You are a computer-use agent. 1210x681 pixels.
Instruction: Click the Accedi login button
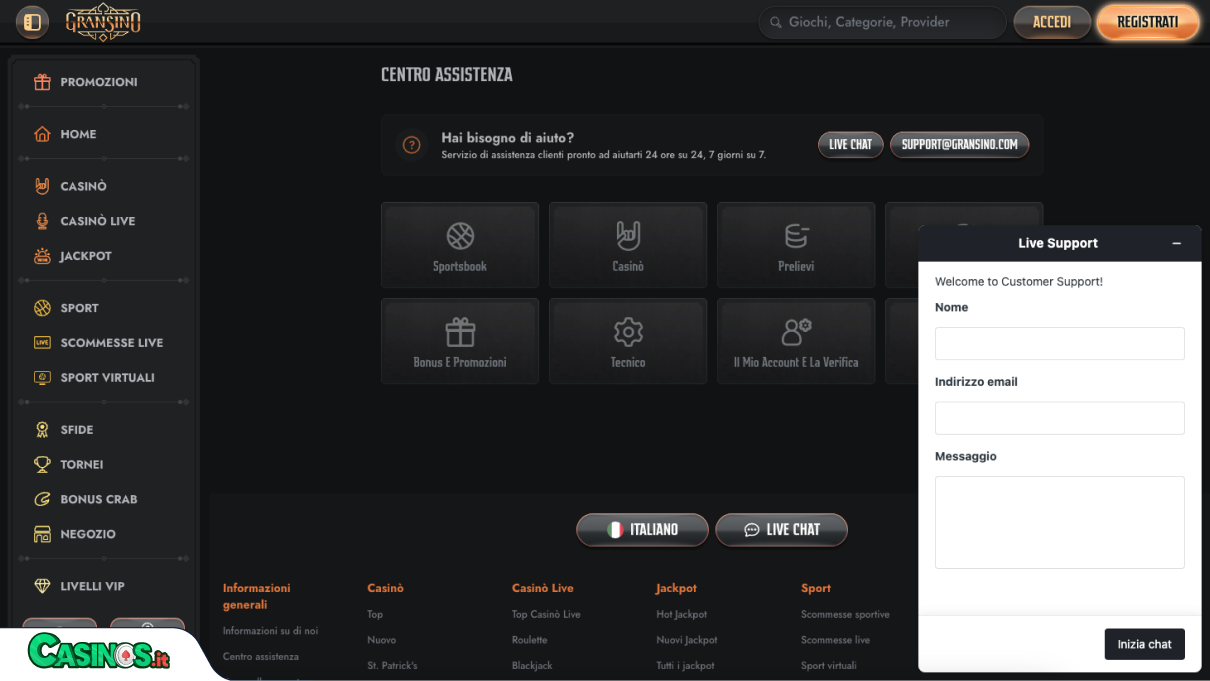1052,22
